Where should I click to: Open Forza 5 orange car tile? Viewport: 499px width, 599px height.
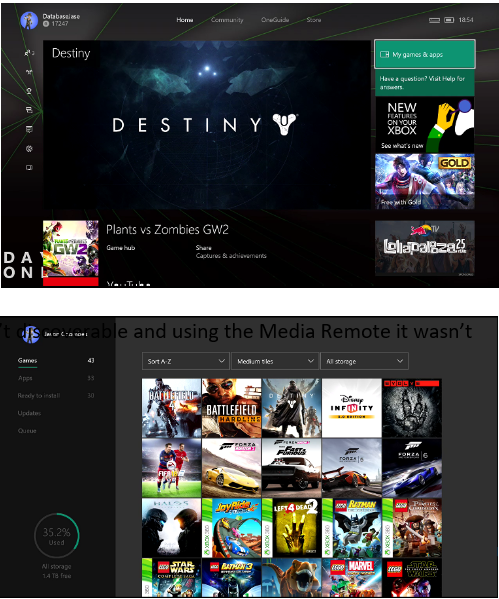click(352, 468)
